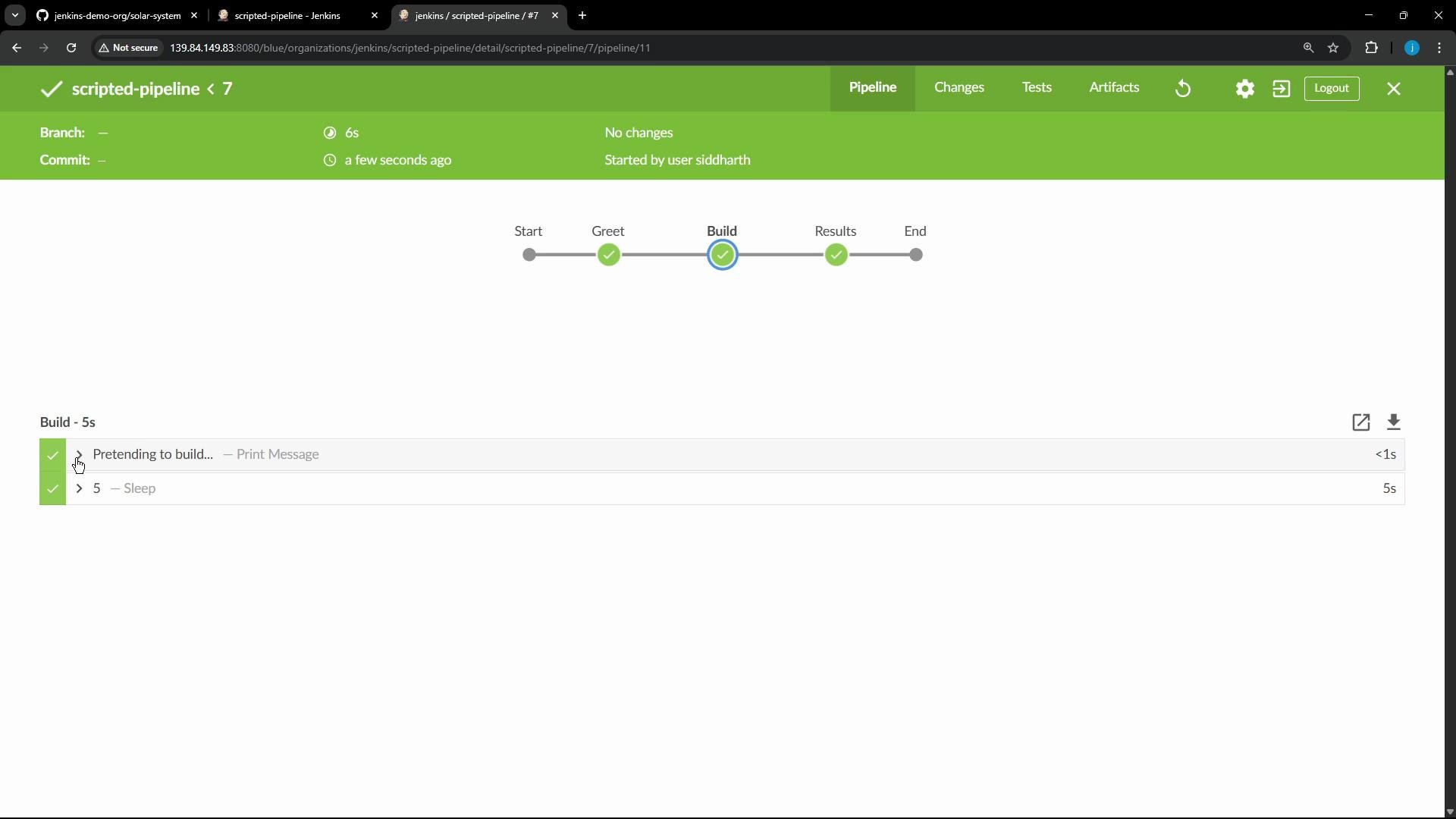Open the tab search dropdown arrow
The image size is (1456, 819).
click(15, 15)
